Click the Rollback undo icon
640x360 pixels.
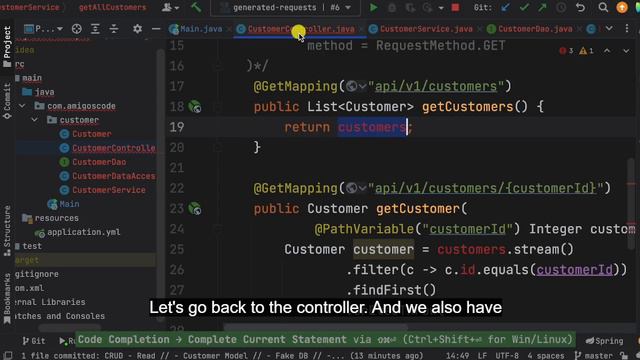(580, 7)
